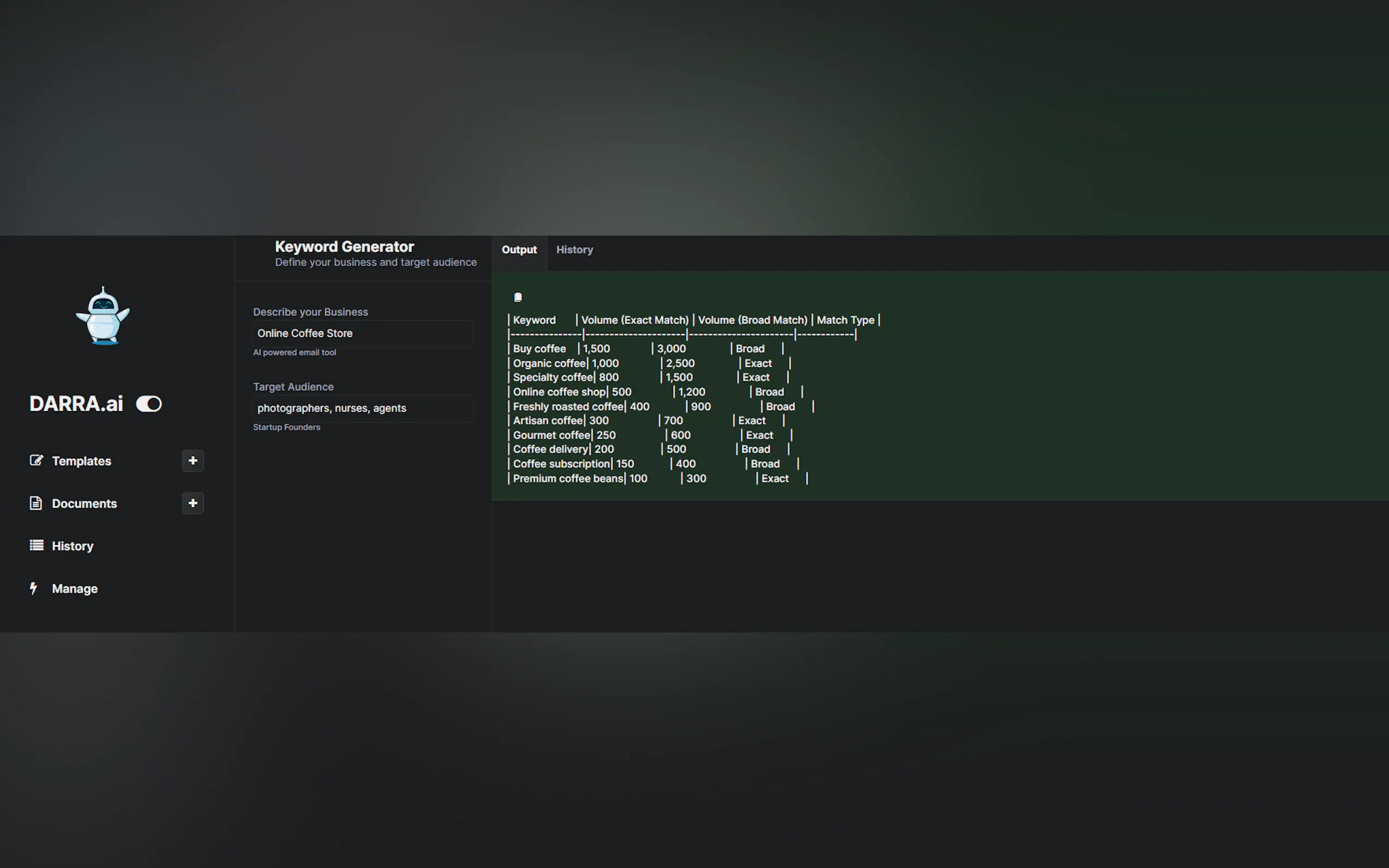
Task: Toggle the switch beside DARRA.ai
Action: [x=149, y=403]
